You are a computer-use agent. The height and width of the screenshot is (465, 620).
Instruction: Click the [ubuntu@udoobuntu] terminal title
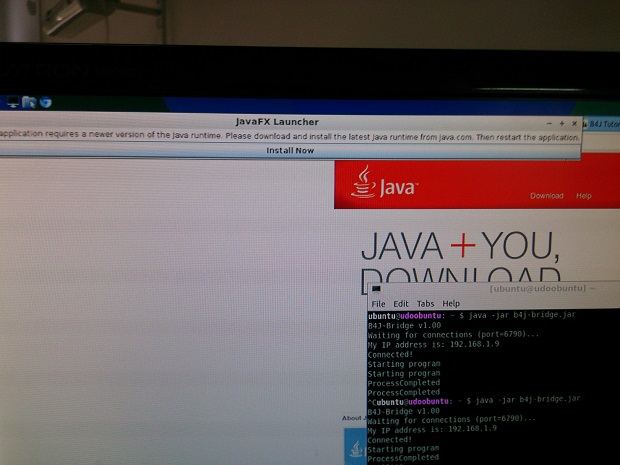tap(538, 288)
